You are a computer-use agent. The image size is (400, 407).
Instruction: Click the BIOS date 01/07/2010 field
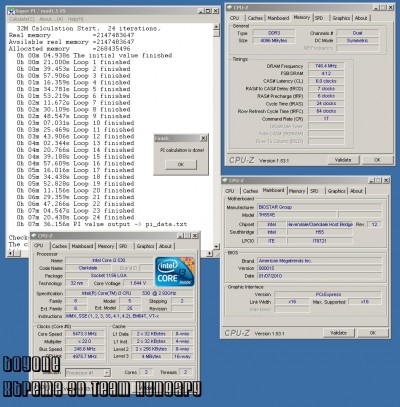[x=320, y=276]
